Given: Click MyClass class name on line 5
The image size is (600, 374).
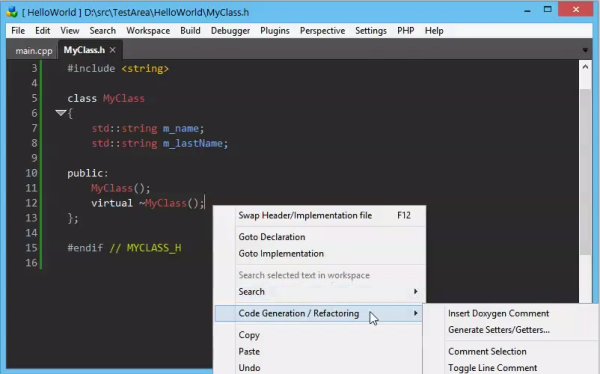Looking at the screenshot, I should pyautogui.click(x=124, y=98).
